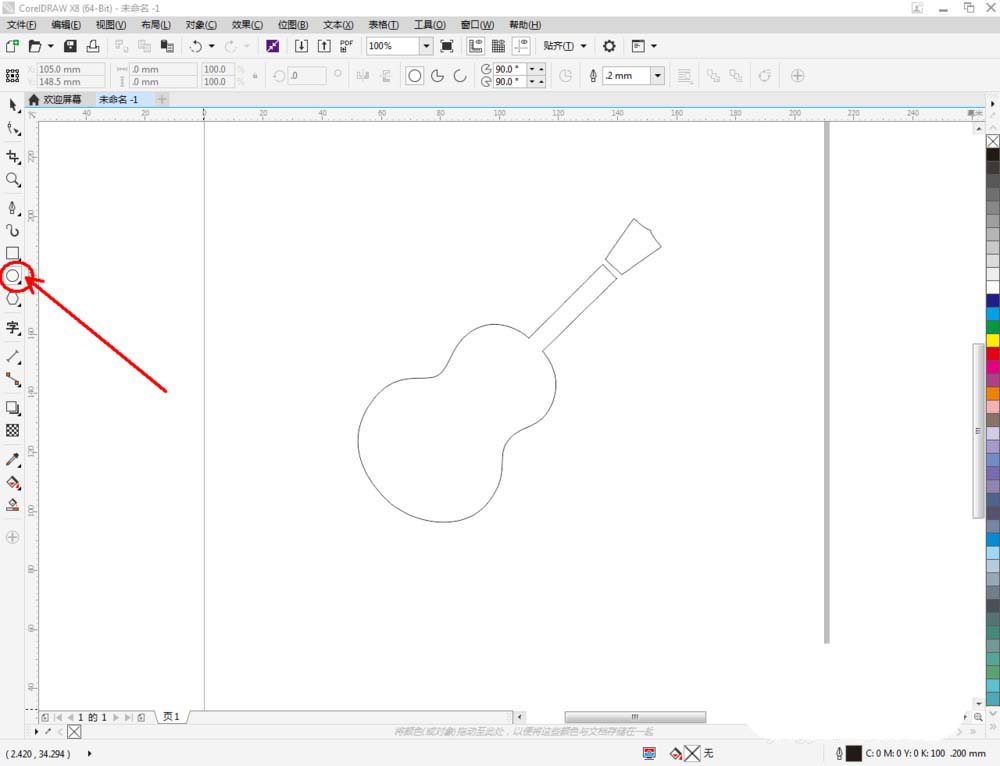Toggle show rulers
This screenshot has height=766, width=1000.
click(476, 46)
